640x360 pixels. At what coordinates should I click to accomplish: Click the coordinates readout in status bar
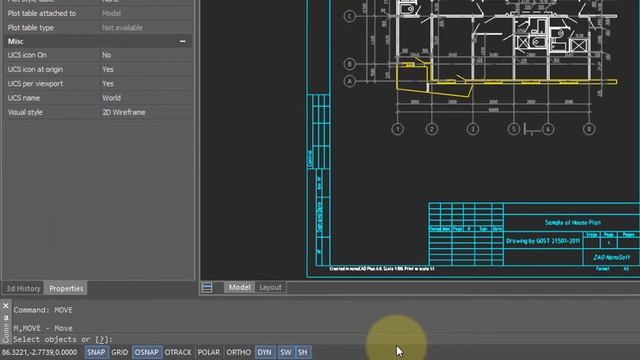click(40, 352)
